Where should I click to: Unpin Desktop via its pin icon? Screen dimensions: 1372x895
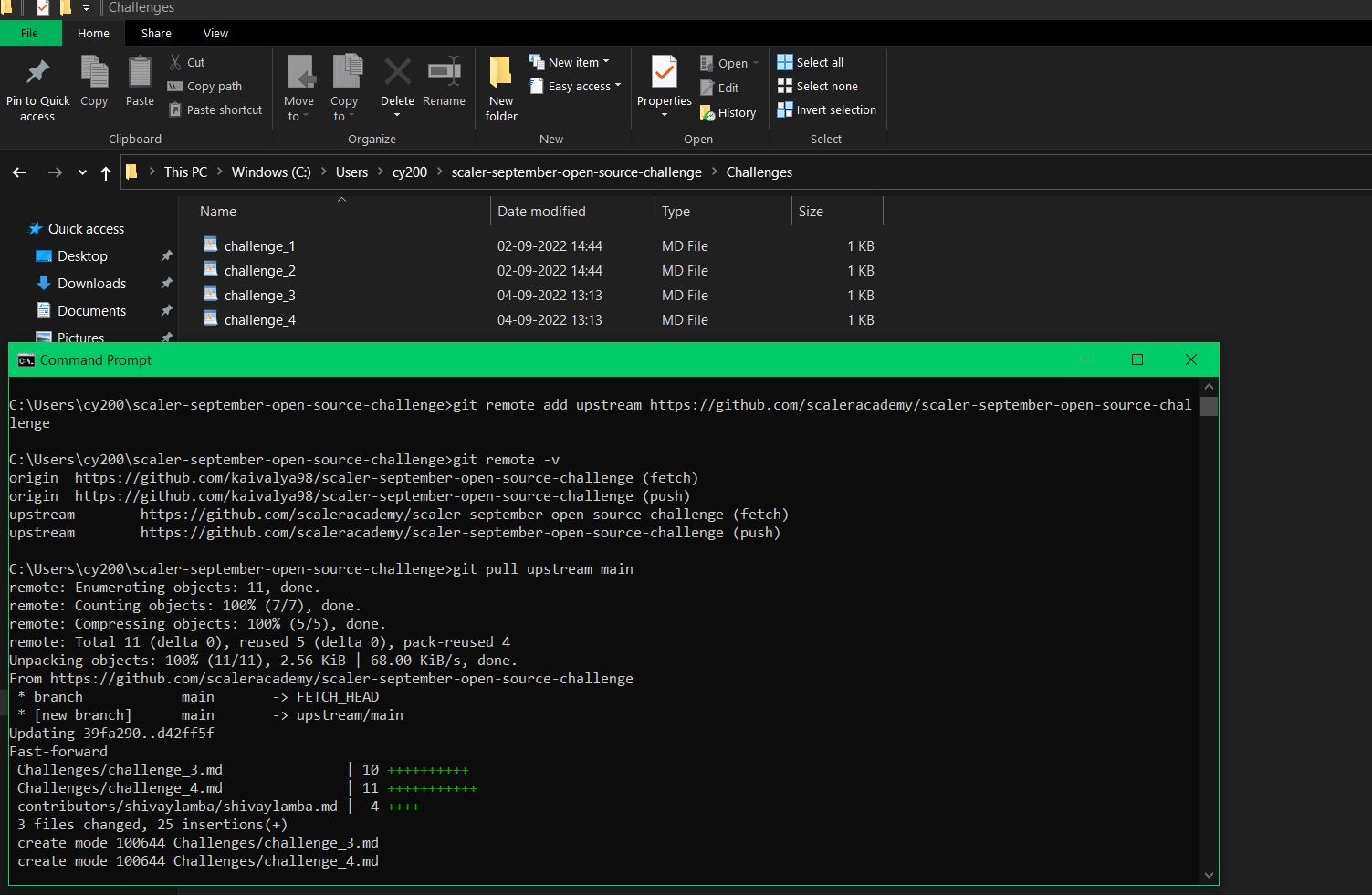click(166, 256)
